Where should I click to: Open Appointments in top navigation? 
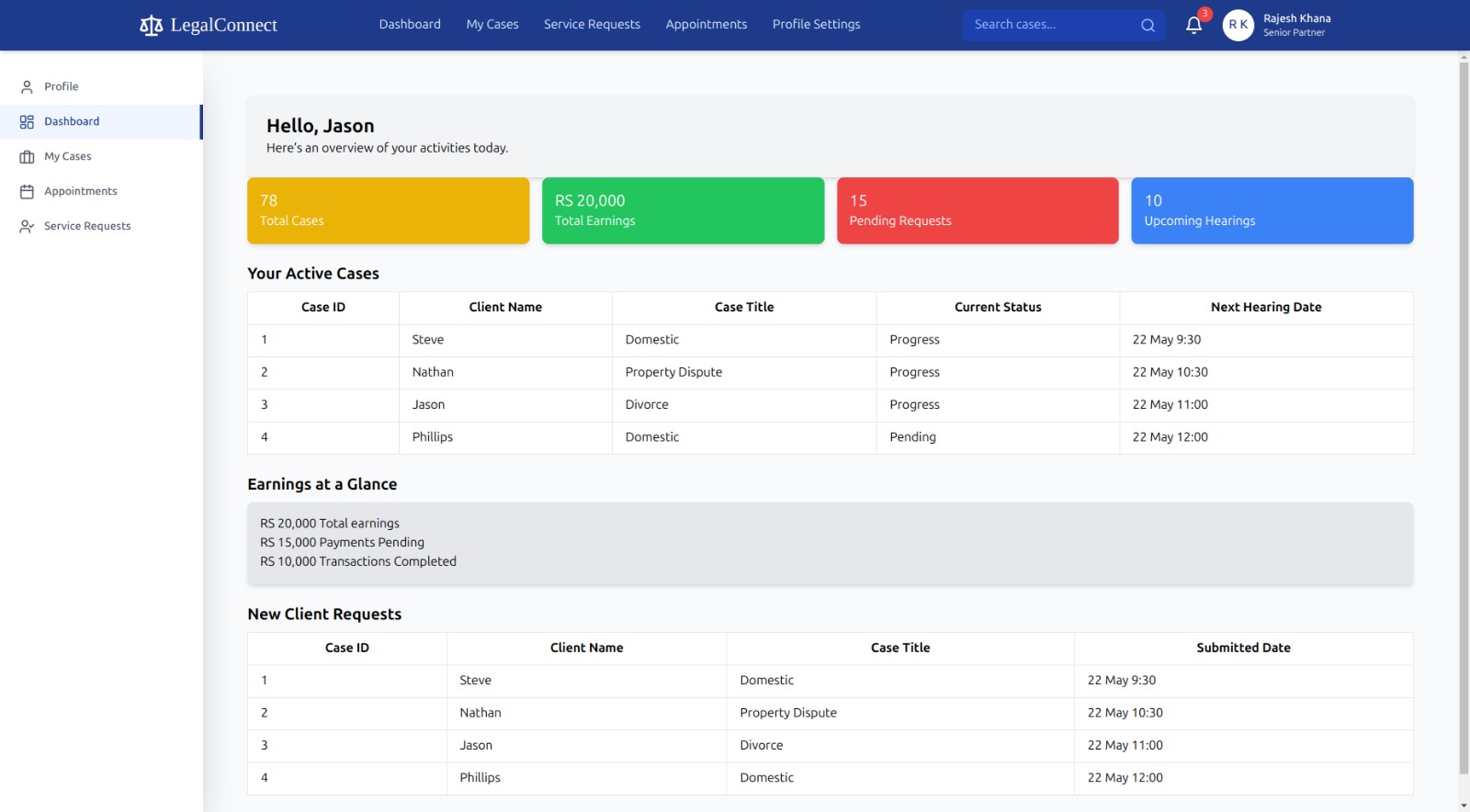click(x=707, y=24)
